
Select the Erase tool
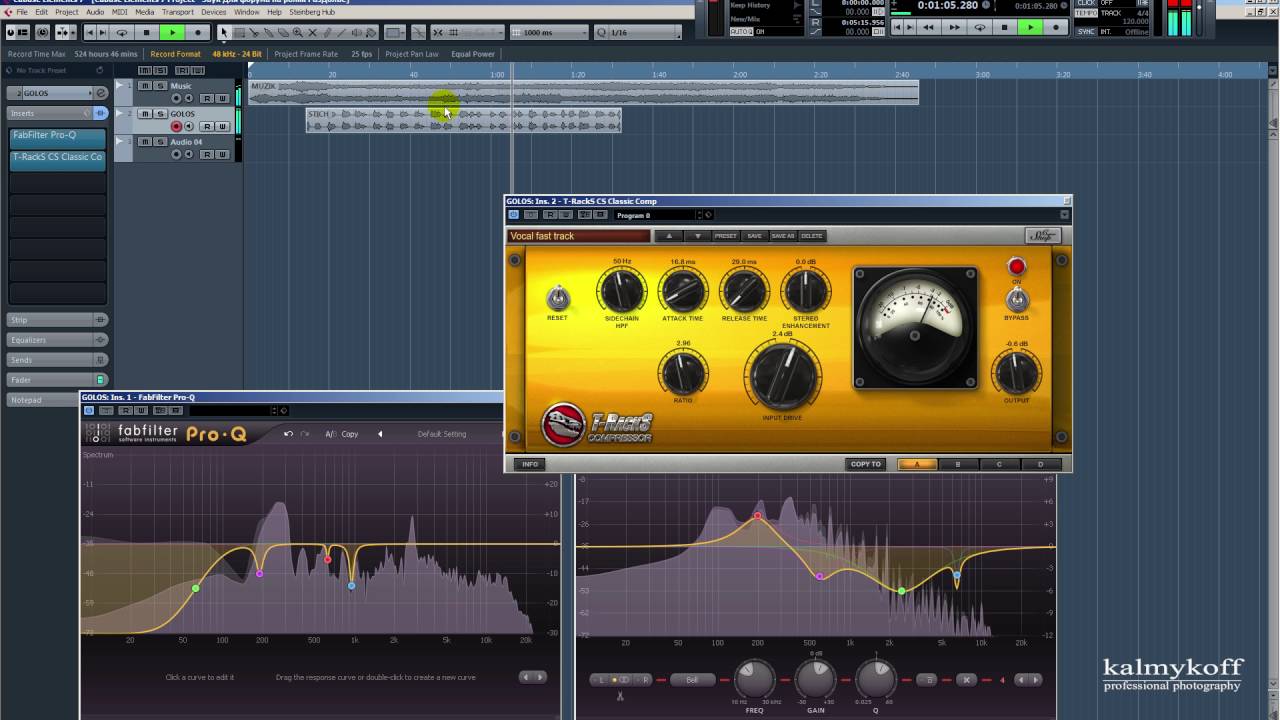click(x=283, y=33)
